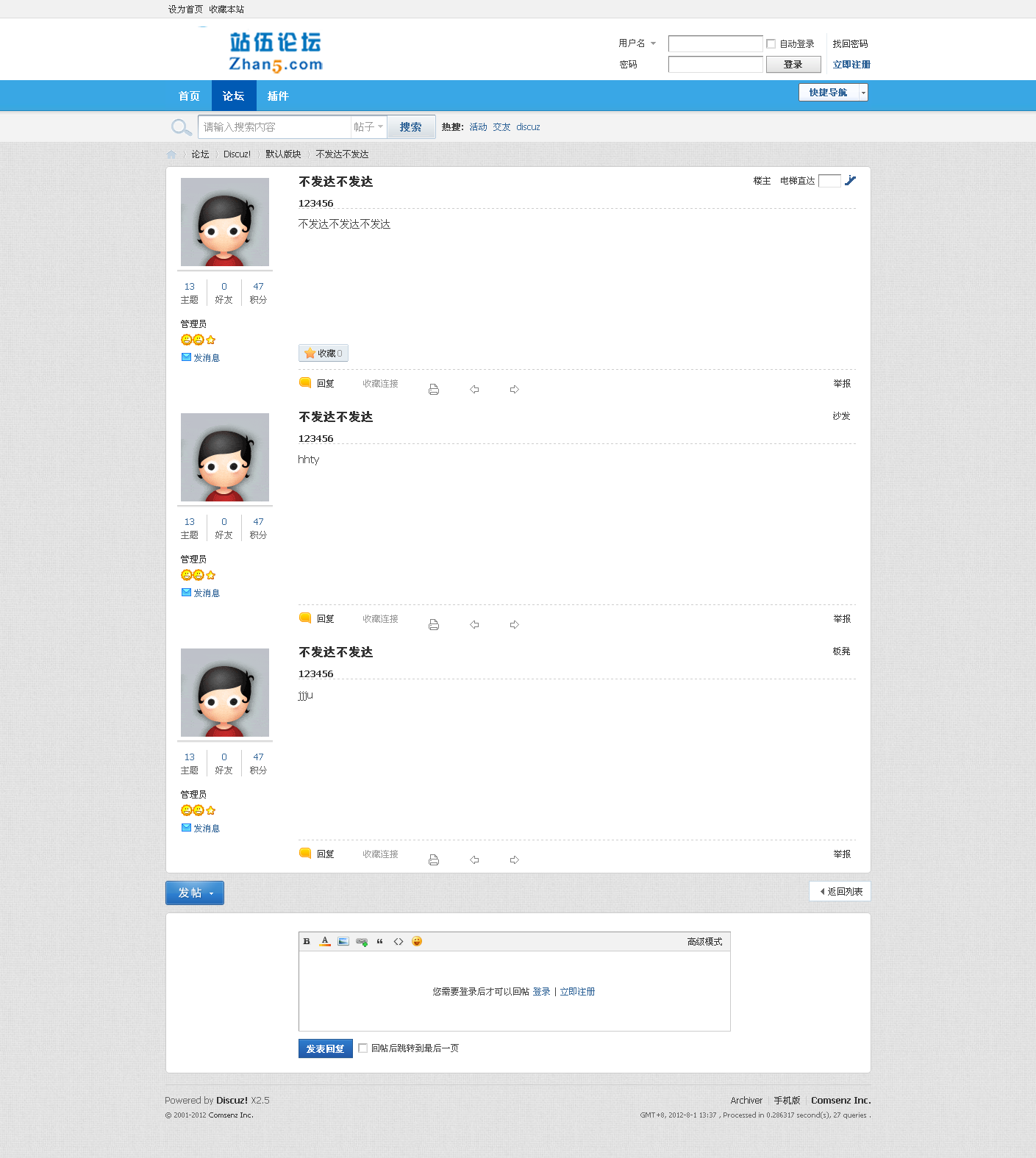Click the left arrow icon in jjju post
This screenshot has width=1036, height=1158.
point(474,860)
